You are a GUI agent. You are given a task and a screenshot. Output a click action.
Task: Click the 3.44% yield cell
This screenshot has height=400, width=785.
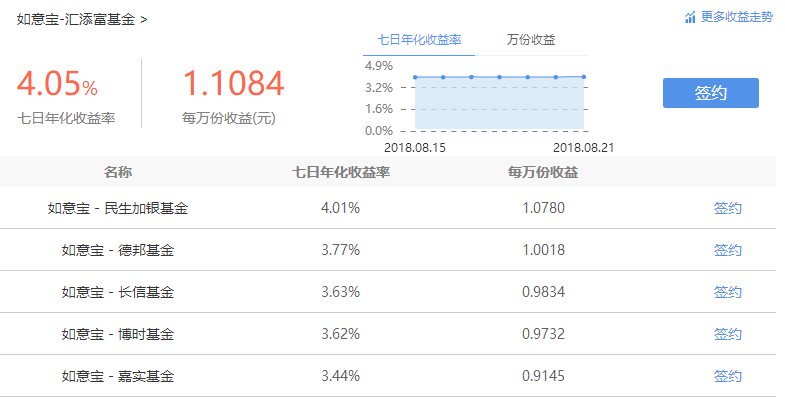[340, 376]
